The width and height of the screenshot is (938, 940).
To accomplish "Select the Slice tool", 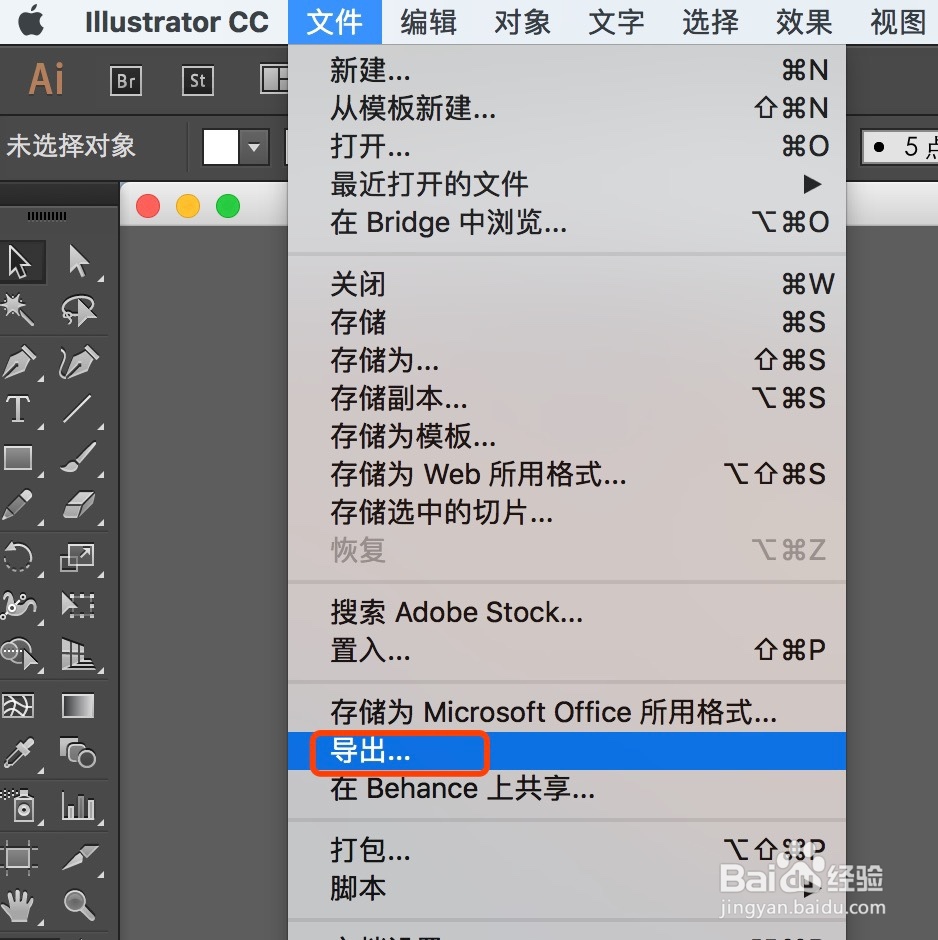I will [x=79, y=857].
